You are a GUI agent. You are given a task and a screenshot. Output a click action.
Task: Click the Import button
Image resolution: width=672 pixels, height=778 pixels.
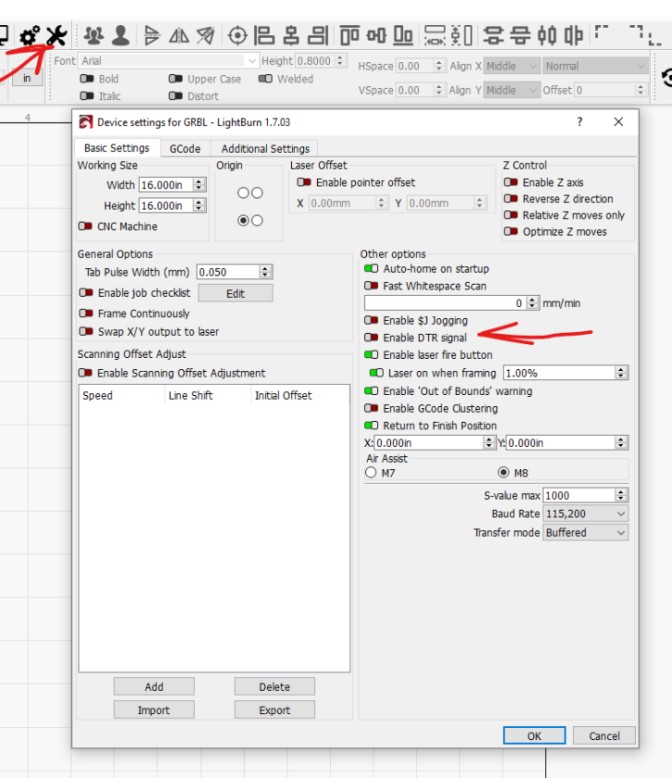coord(154,710)
